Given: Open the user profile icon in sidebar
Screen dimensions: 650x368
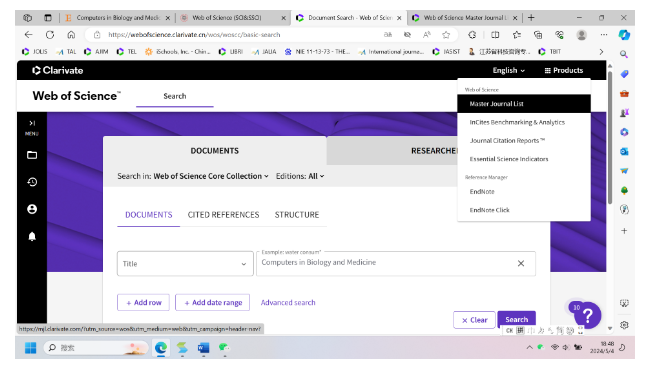Looking at the screenshot, I should click(32, 209).
